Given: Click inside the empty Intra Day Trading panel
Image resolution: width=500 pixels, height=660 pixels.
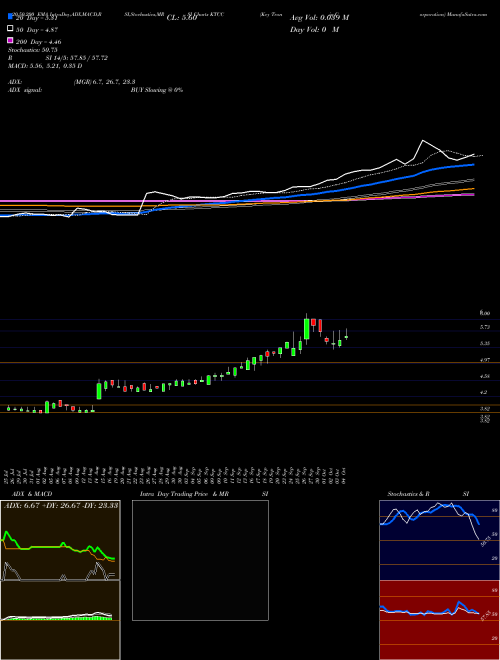Looking at the screenshot, I should [x=200, y=560].
